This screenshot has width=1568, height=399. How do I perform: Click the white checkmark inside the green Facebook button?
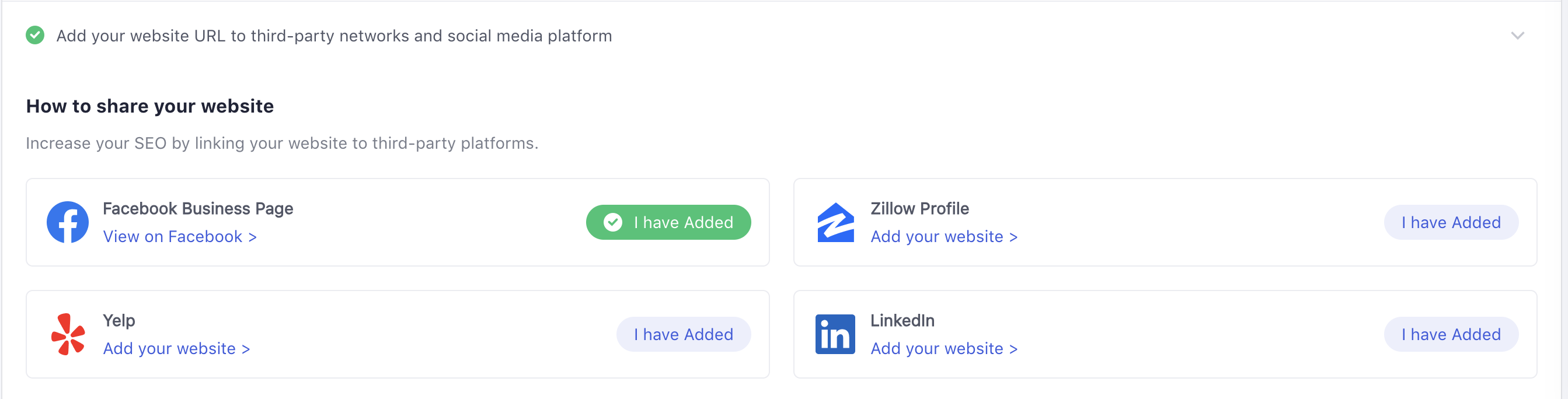[612, 222]
